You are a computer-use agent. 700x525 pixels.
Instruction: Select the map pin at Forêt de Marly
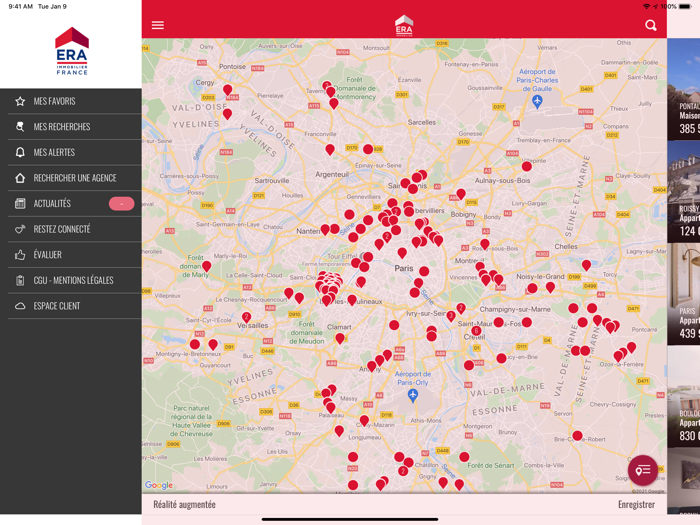(206, 267)
